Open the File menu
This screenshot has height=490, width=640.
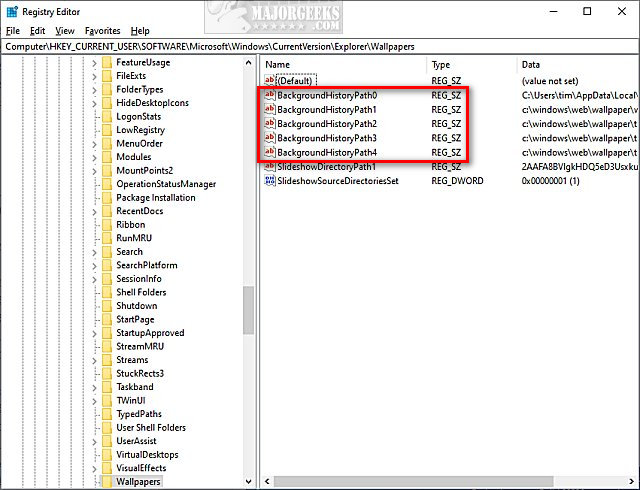tap(13, 31)
